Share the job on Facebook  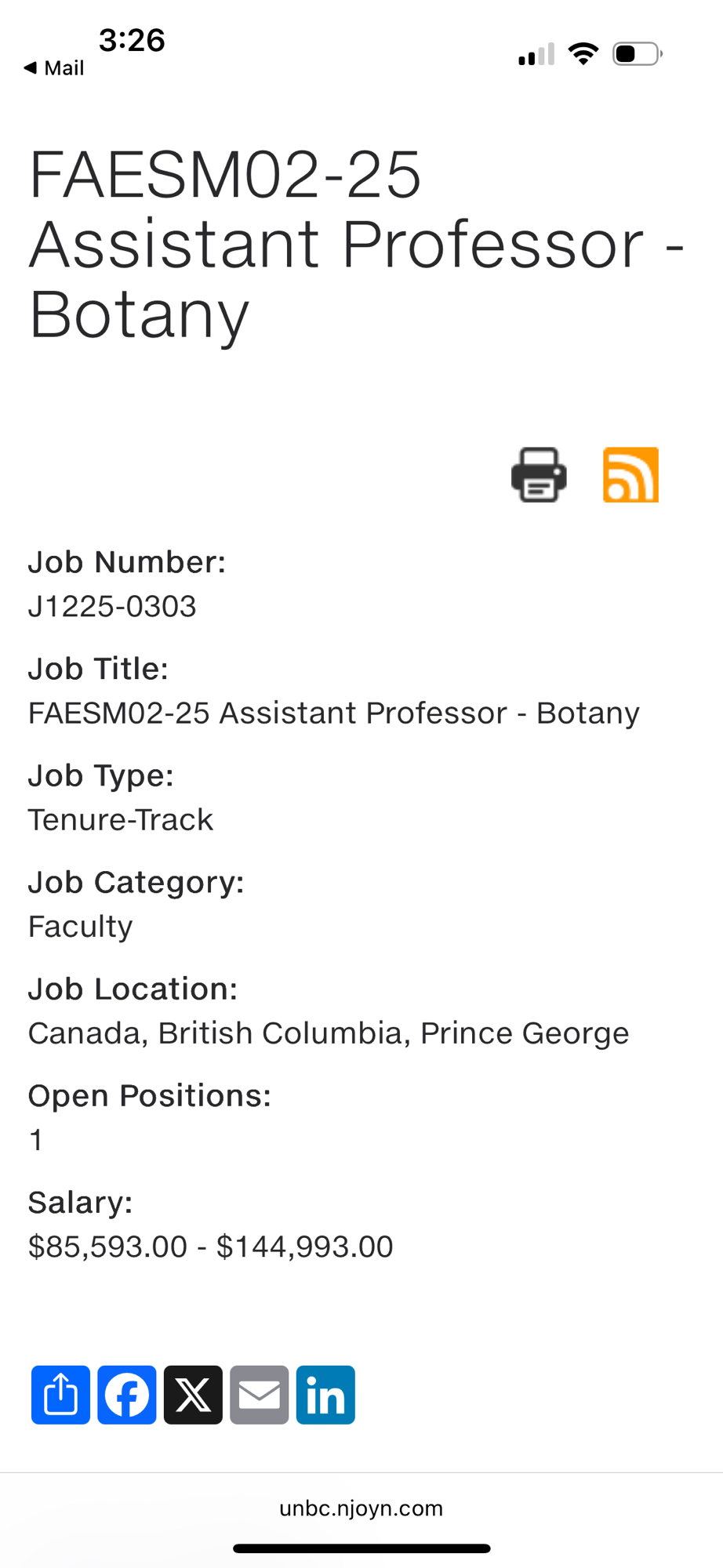(127, 1395)
